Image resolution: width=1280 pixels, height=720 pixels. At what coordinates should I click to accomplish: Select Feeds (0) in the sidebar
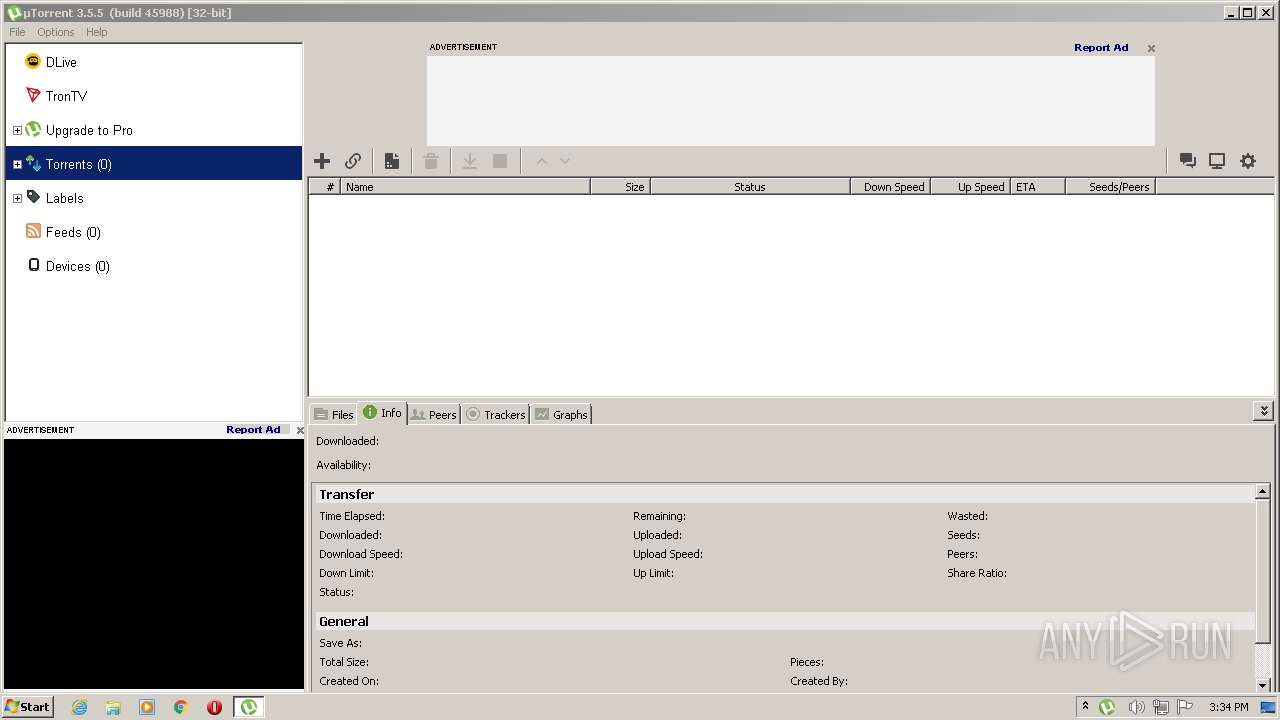[x=73, y=232]
